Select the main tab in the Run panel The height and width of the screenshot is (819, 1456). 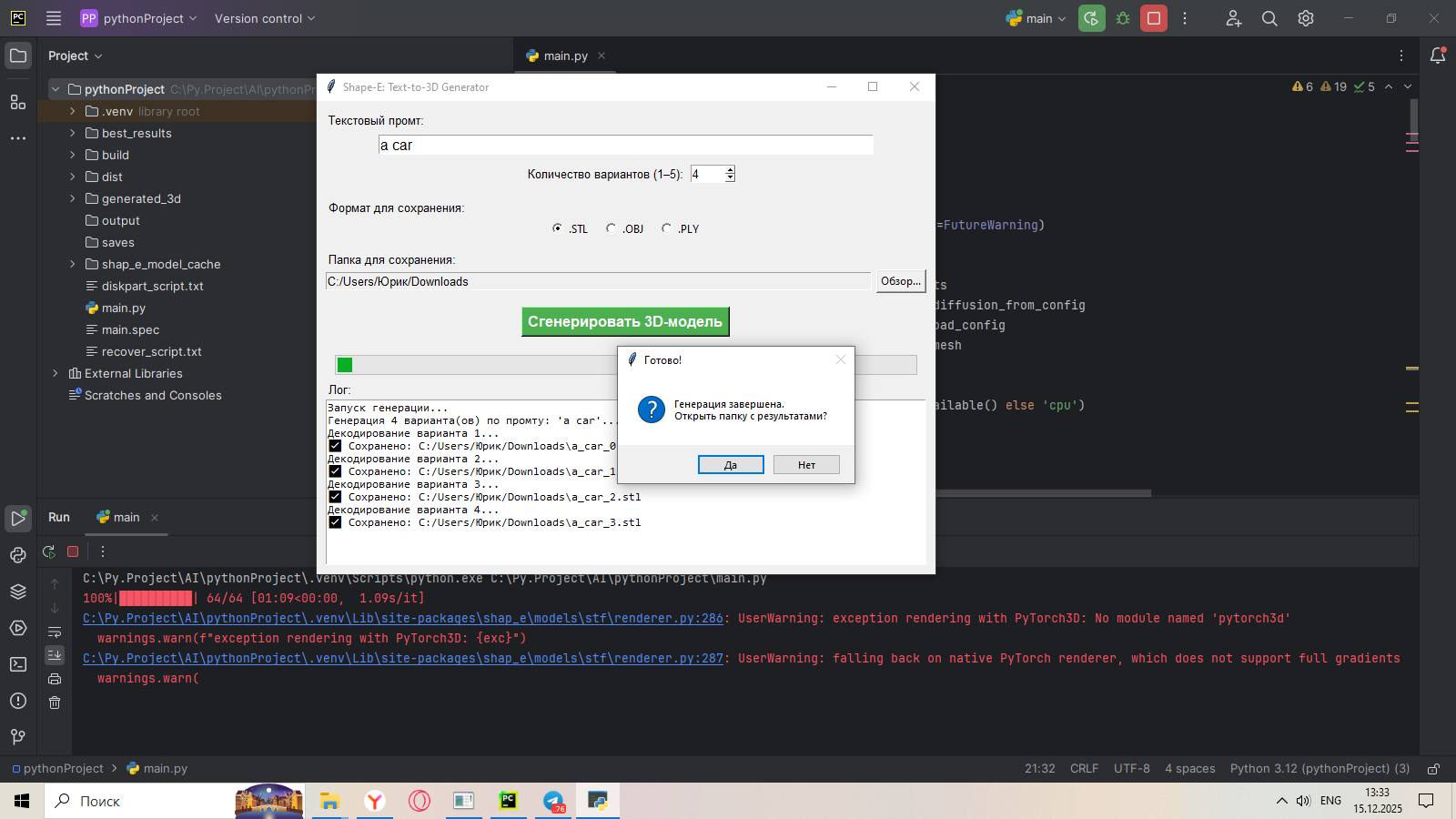pyautogui.click(x=126, y=517)
